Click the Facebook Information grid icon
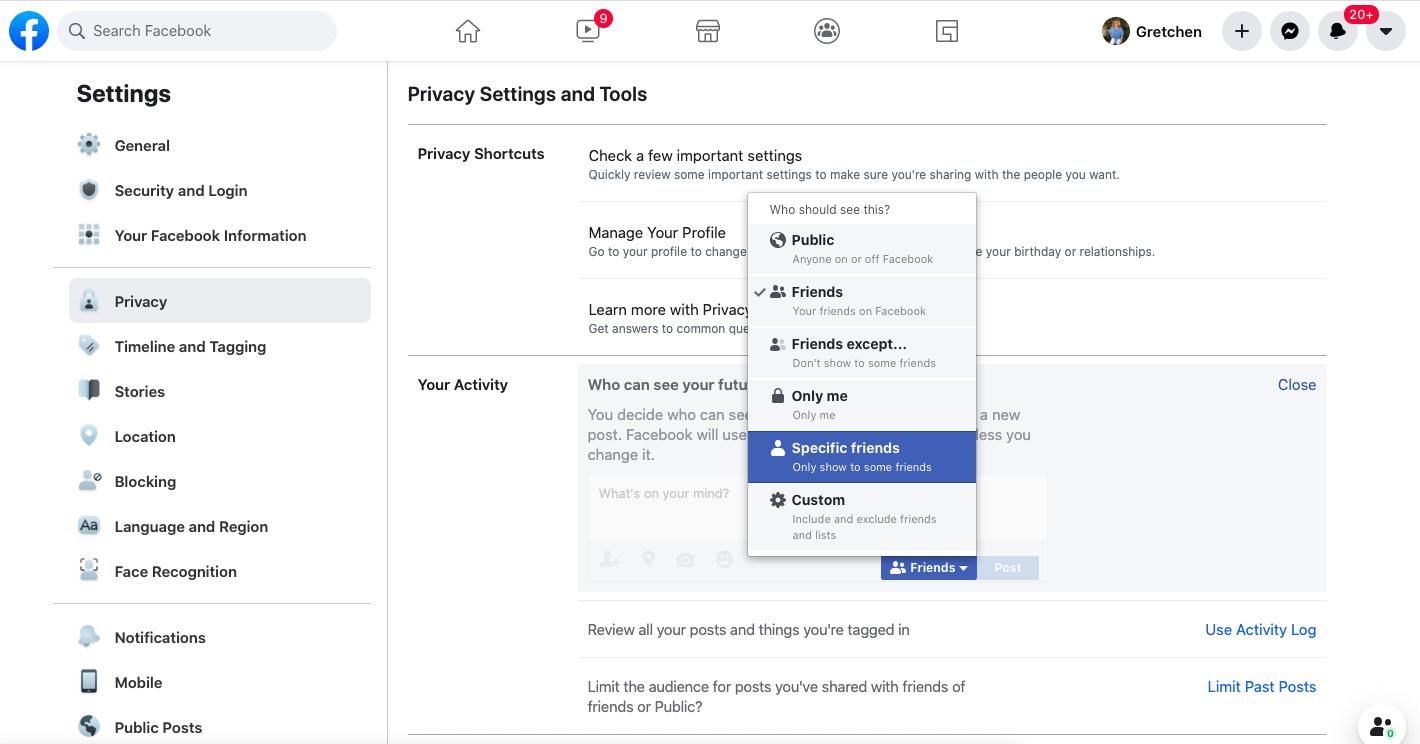Screen dimensions: 1420x744 [89, 235]
